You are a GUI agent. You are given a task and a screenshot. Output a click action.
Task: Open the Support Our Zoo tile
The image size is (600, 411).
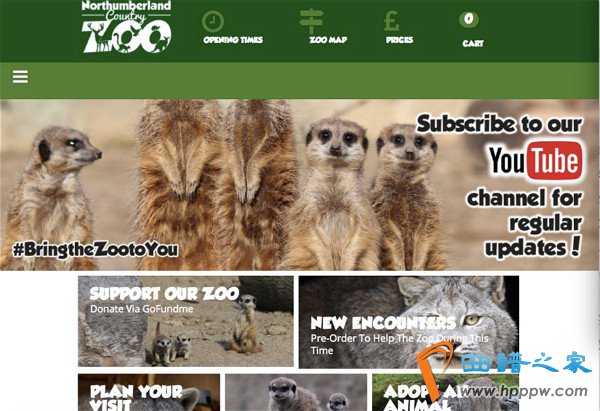pyautogui.click(x=186, y=321)
